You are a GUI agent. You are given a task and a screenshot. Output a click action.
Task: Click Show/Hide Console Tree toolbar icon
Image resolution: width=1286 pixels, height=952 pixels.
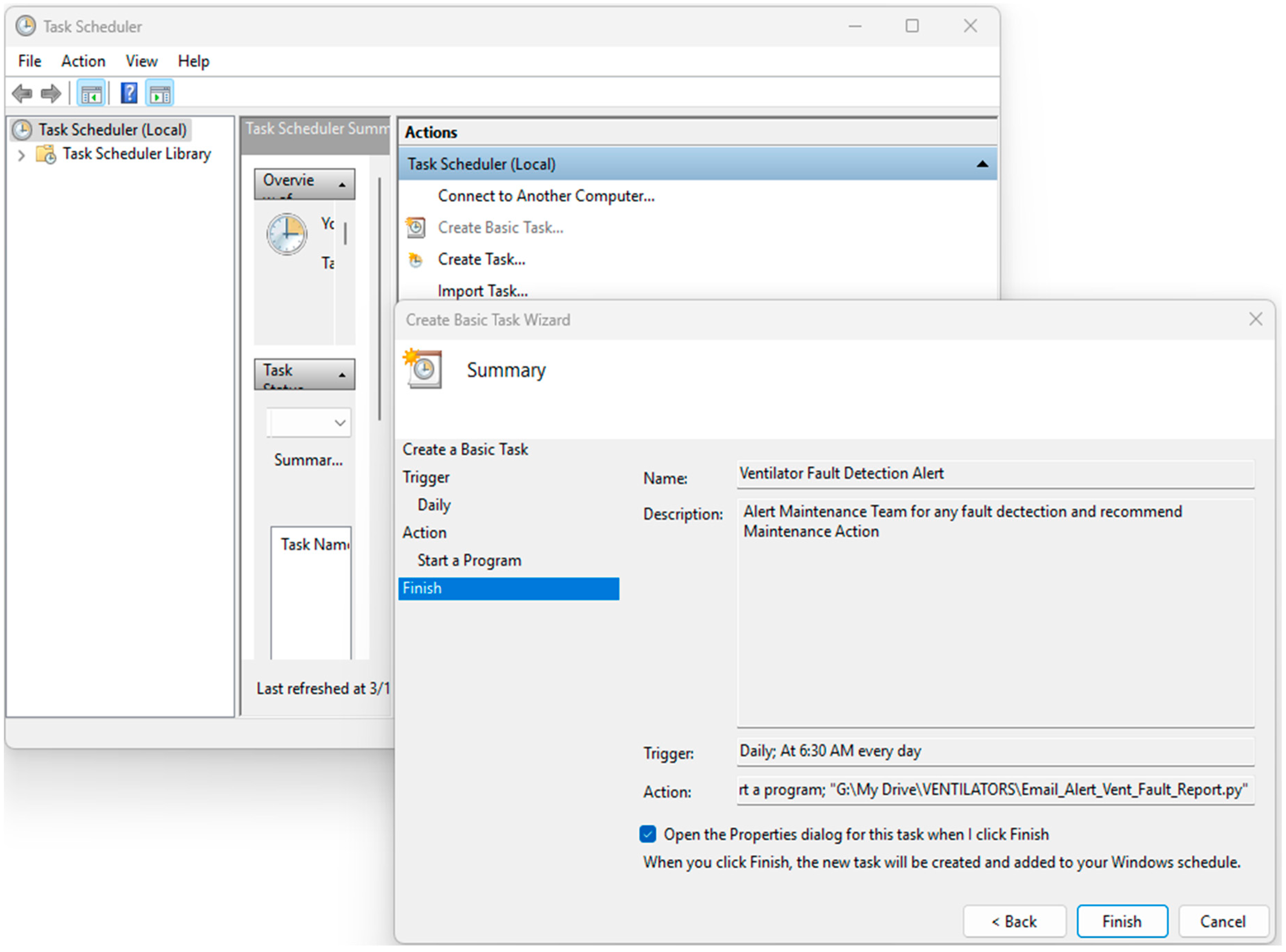tap(91, 94)
